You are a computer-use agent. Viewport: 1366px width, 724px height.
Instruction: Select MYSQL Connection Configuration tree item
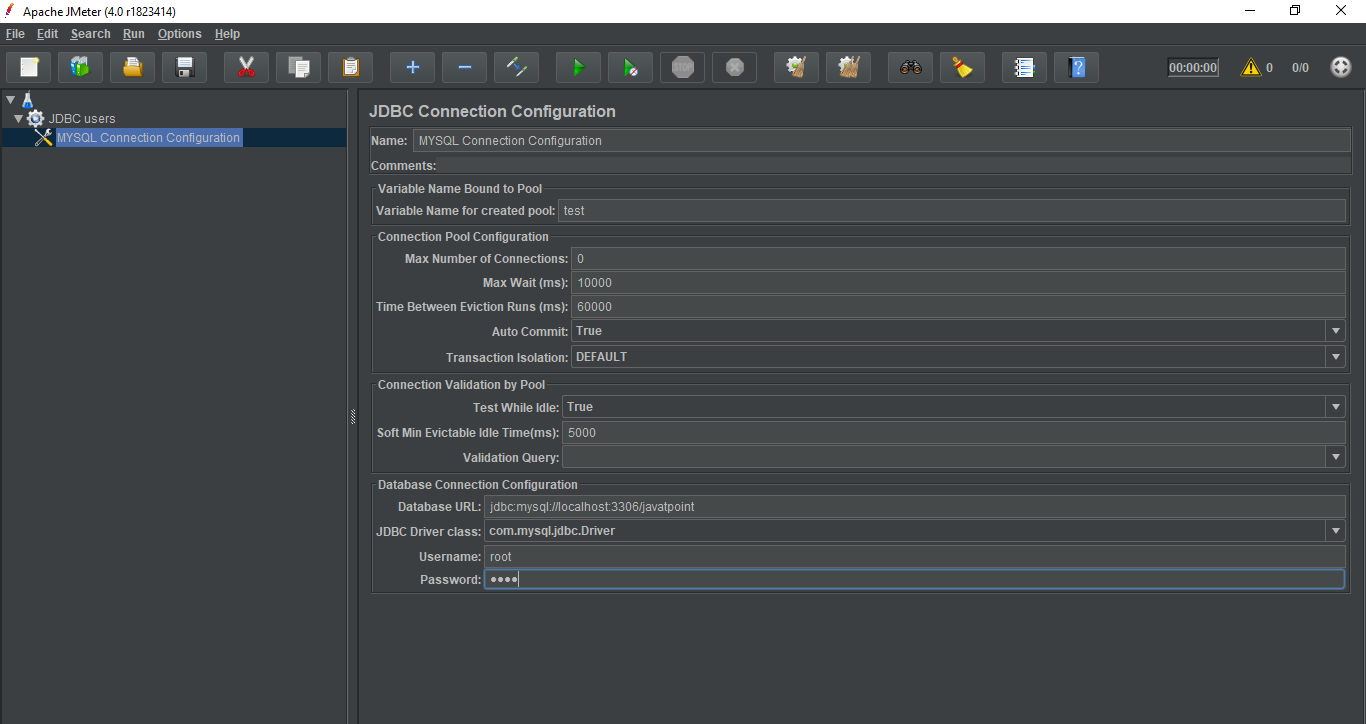pos(148,138)
